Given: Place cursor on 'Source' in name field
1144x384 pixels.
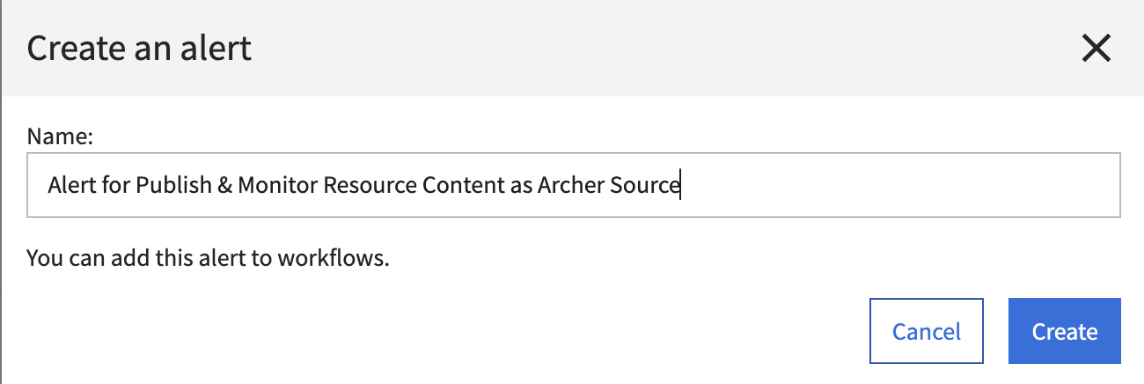Looking at the screenshot, I should [x=644, y=185].
